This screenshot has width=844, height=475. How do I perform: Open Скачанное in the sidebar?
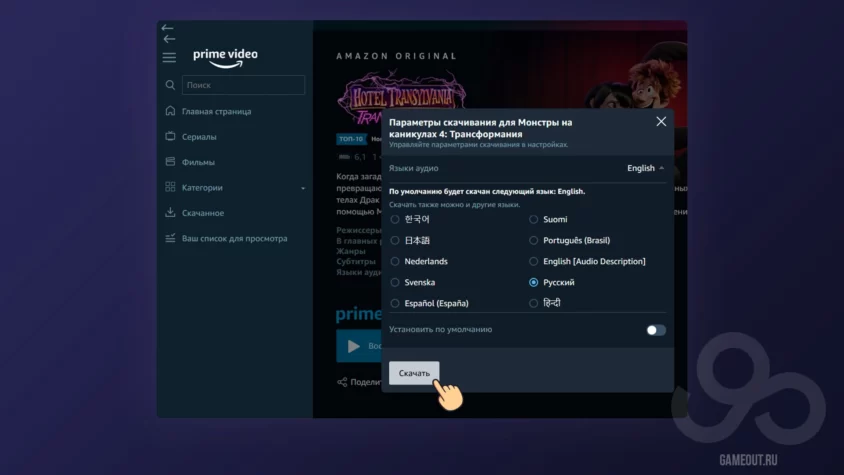(203, 213)
